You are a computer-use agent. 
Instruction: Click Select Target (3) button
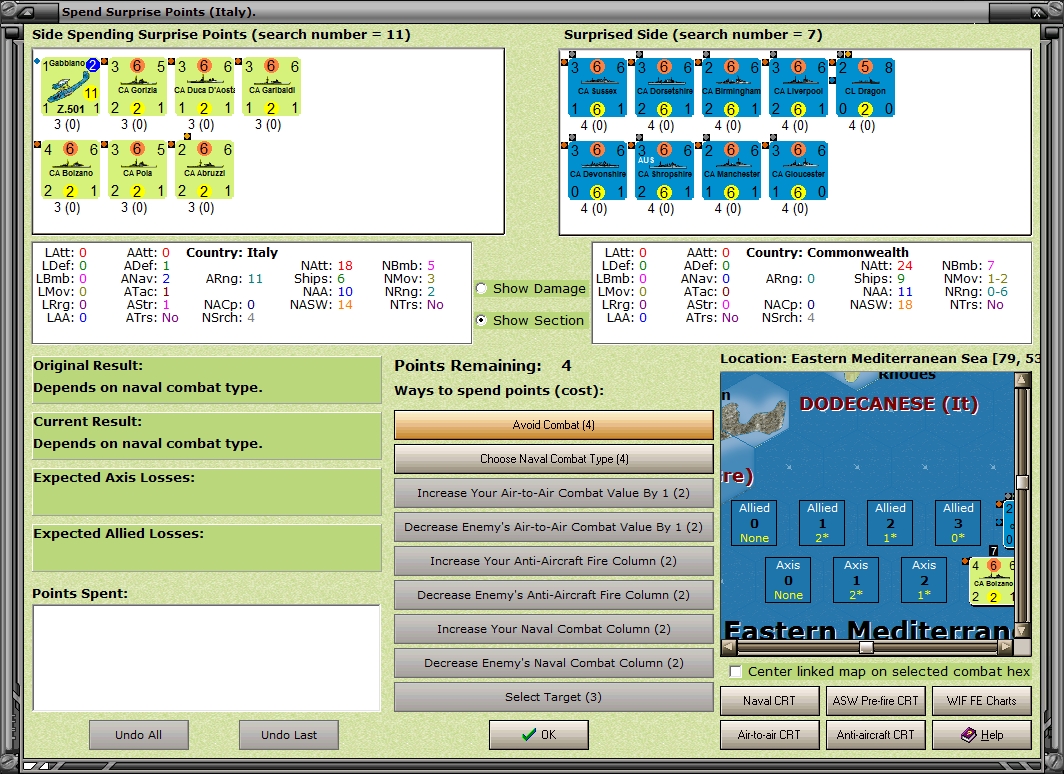(x=554, y=697)
